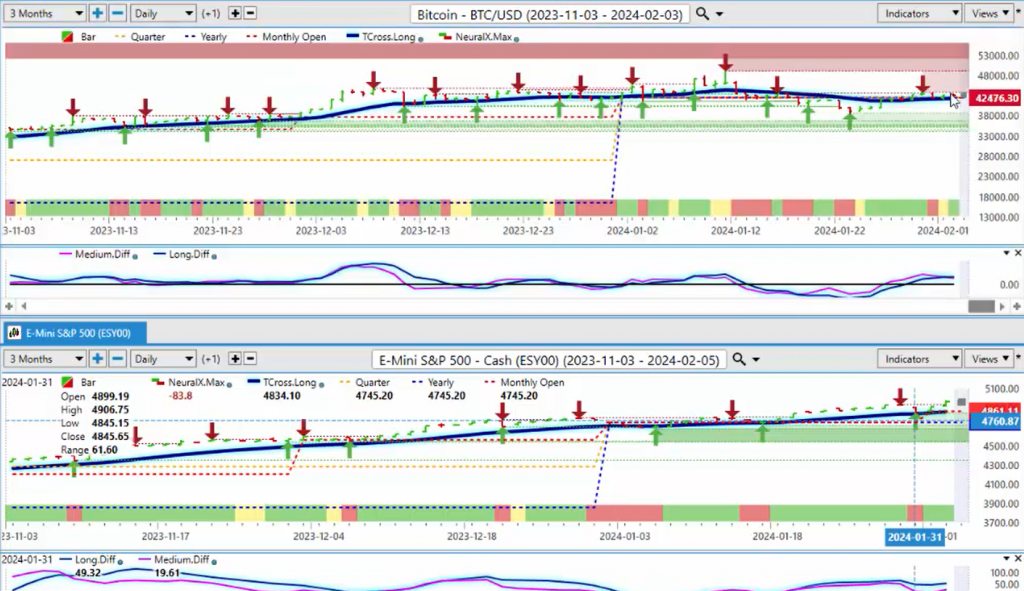Image resolution: width=1024 pixels, height=591 pixels.
Task: Expand the E-Mini chart Views dropdown
Action: [990, 359]
